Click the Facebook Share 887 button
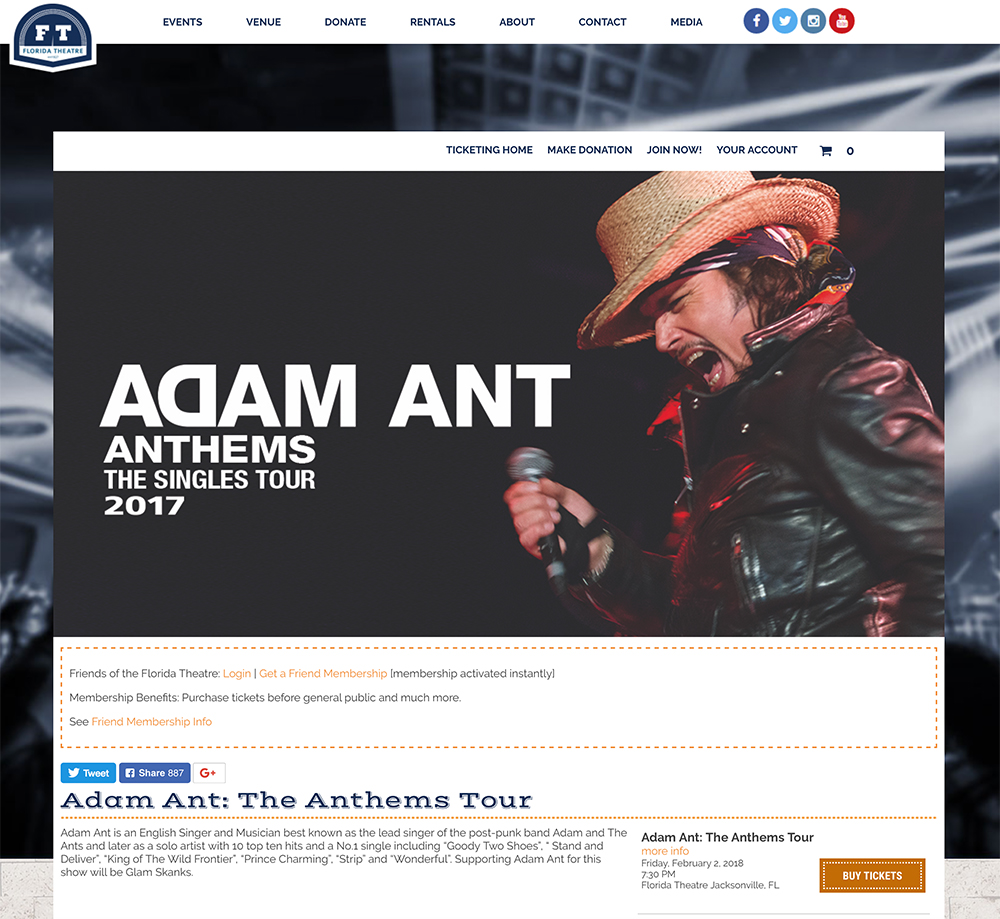 pos(154,773)
